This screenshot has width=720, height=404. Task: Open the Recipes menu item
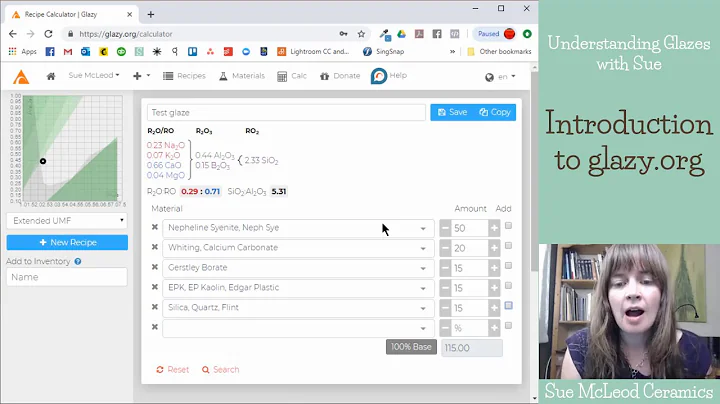[184, 76]
